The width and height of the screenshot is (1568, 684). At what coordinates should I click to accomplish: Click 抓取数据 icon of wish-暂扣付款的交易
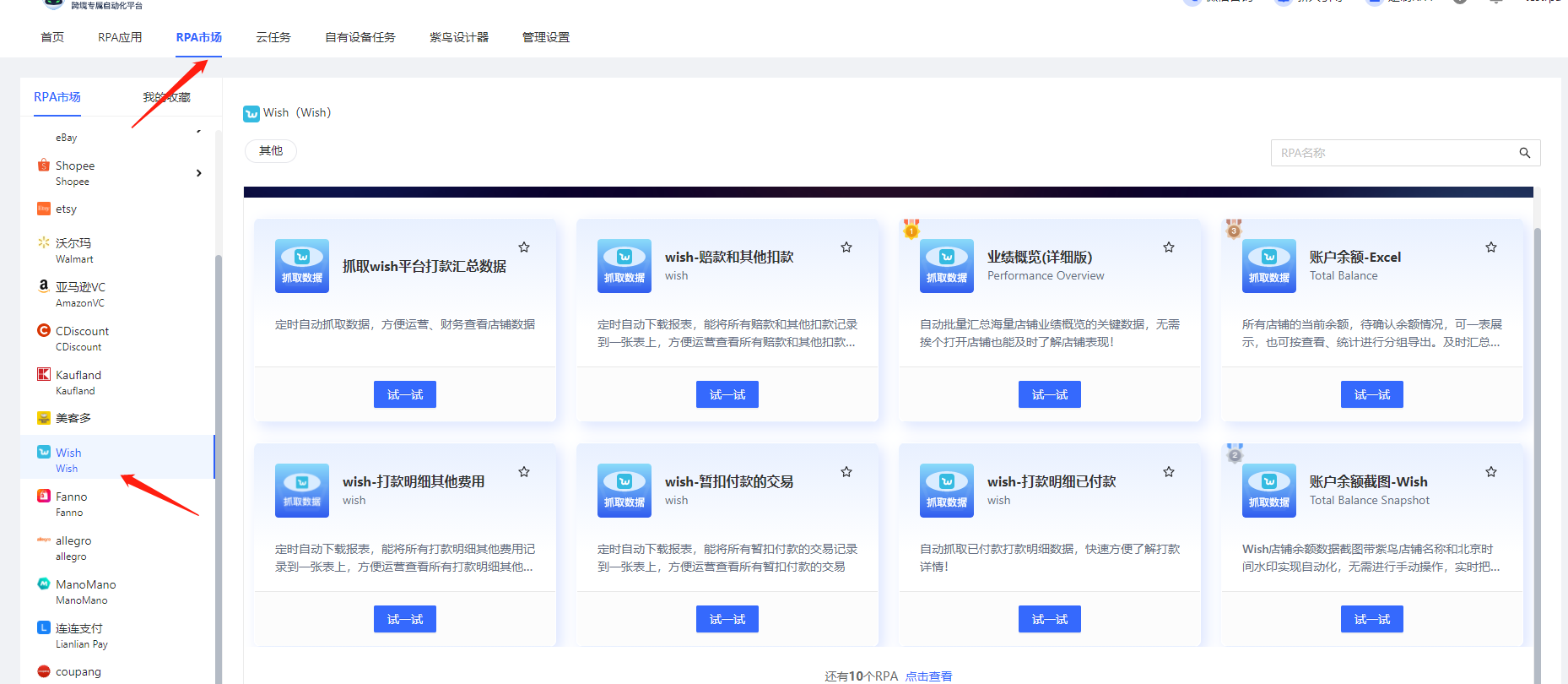tap(624, 491)
